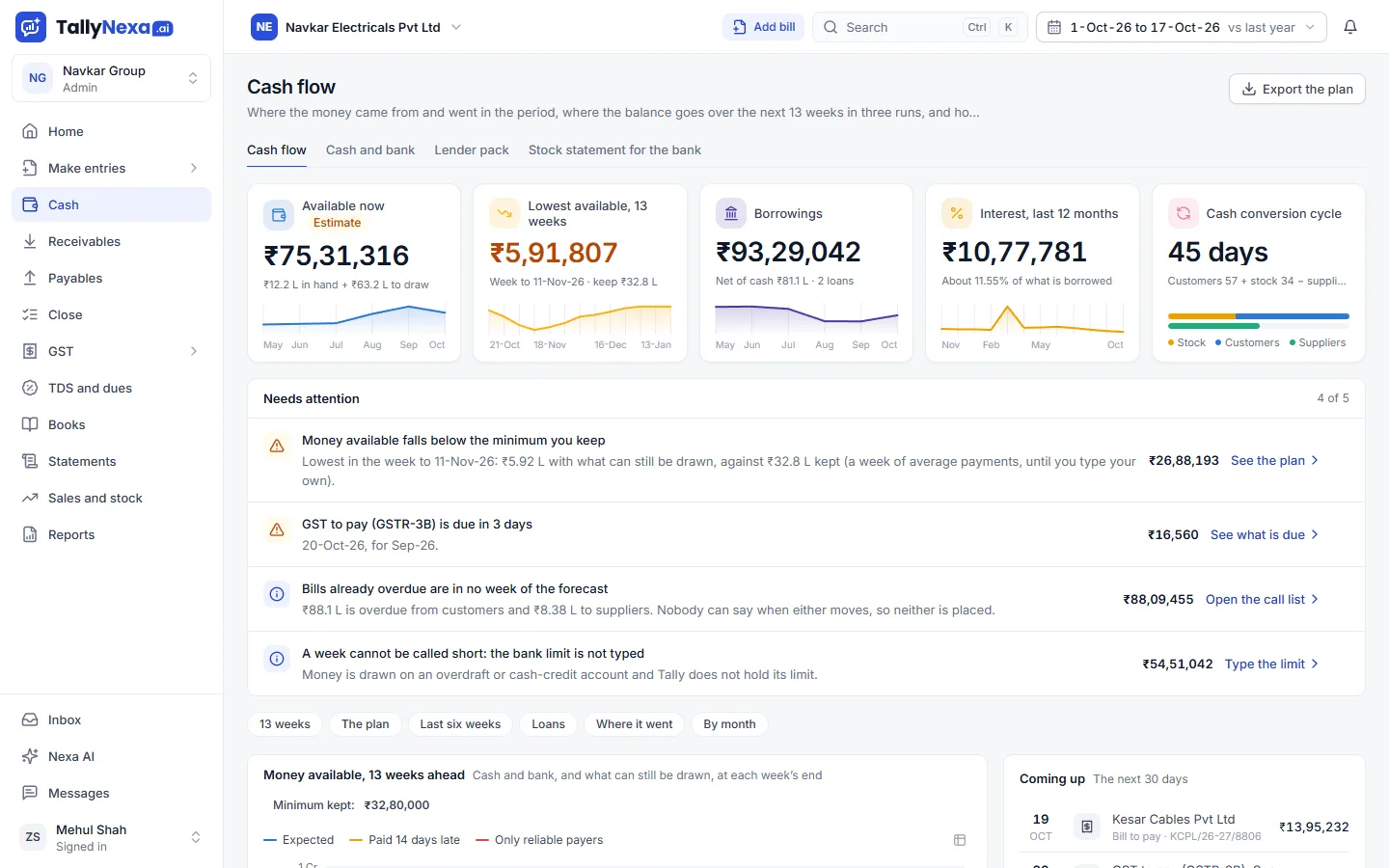1389x868 pixels.
Task: Click info icon beside bank limit alert
Action: [x=277, y=659]
